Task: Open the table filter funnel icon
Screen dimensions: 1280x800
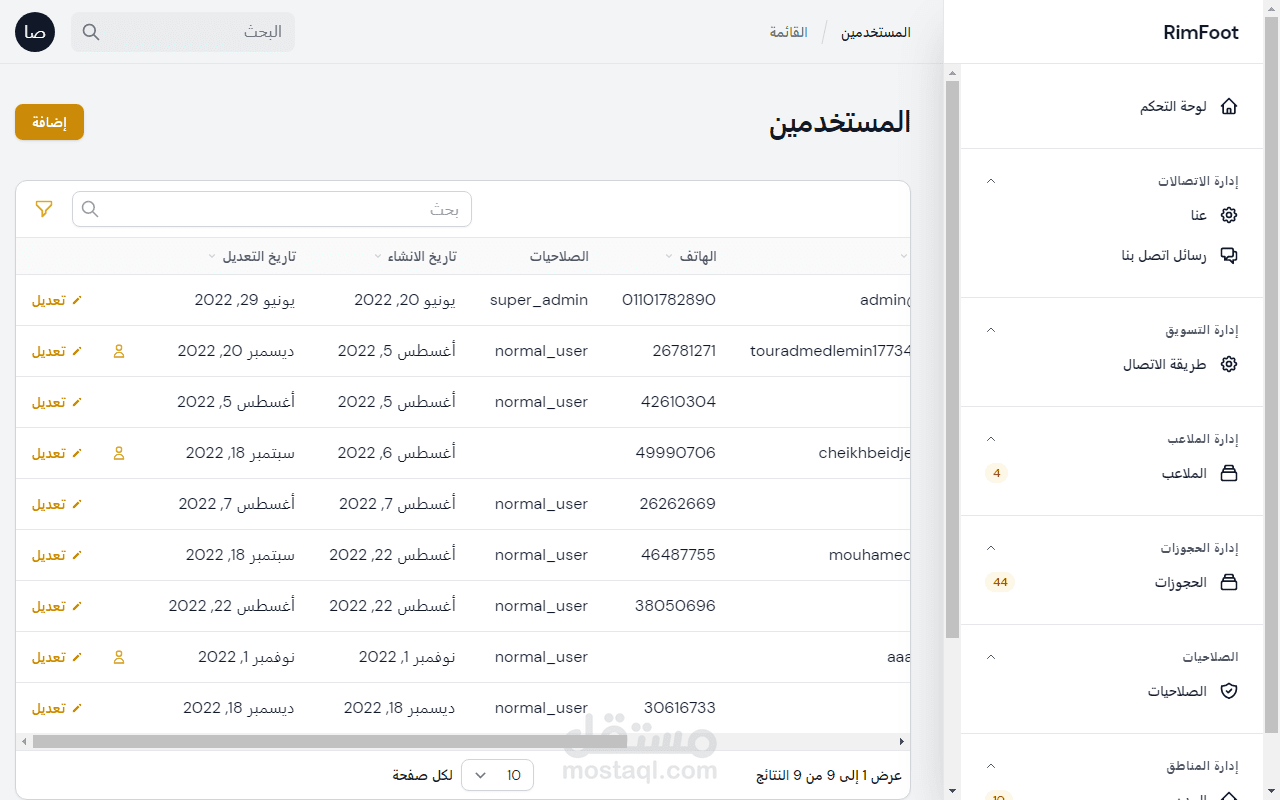Action: coord(44,209)
